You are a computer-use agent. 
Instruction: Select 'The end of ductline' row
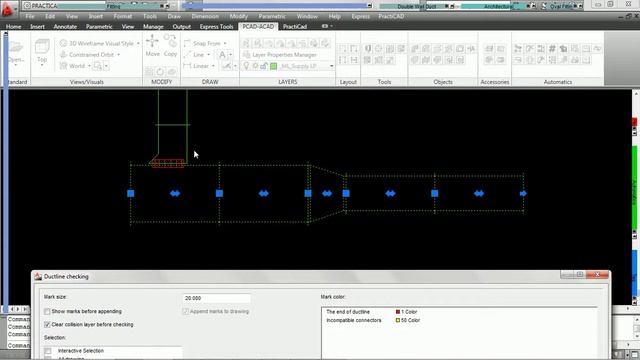pyautogui.click(x=459, y=312)
